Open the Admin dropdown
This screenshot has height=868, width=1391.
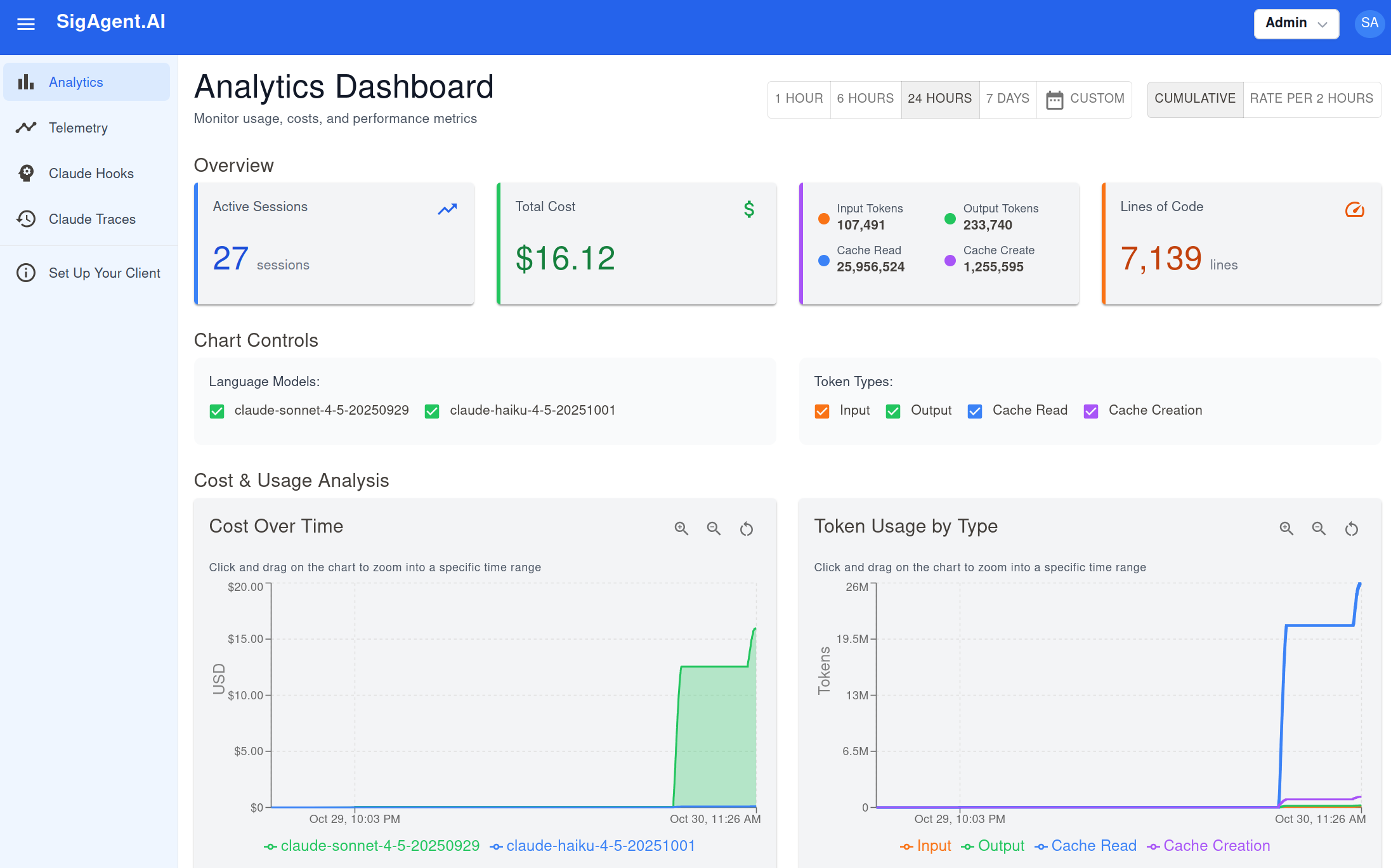(x=1296, y=23)
